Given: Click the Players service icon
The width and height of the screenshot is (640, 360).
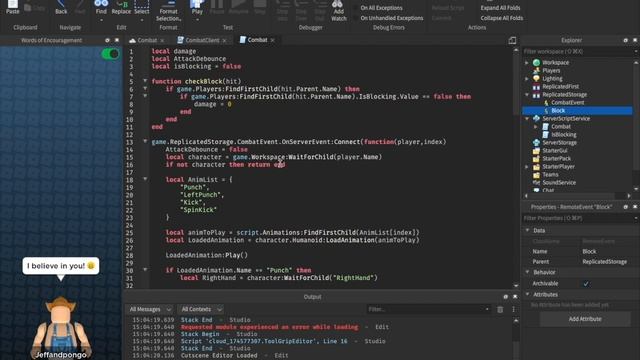Looking at the screenshot, I should tap(536, 71).
